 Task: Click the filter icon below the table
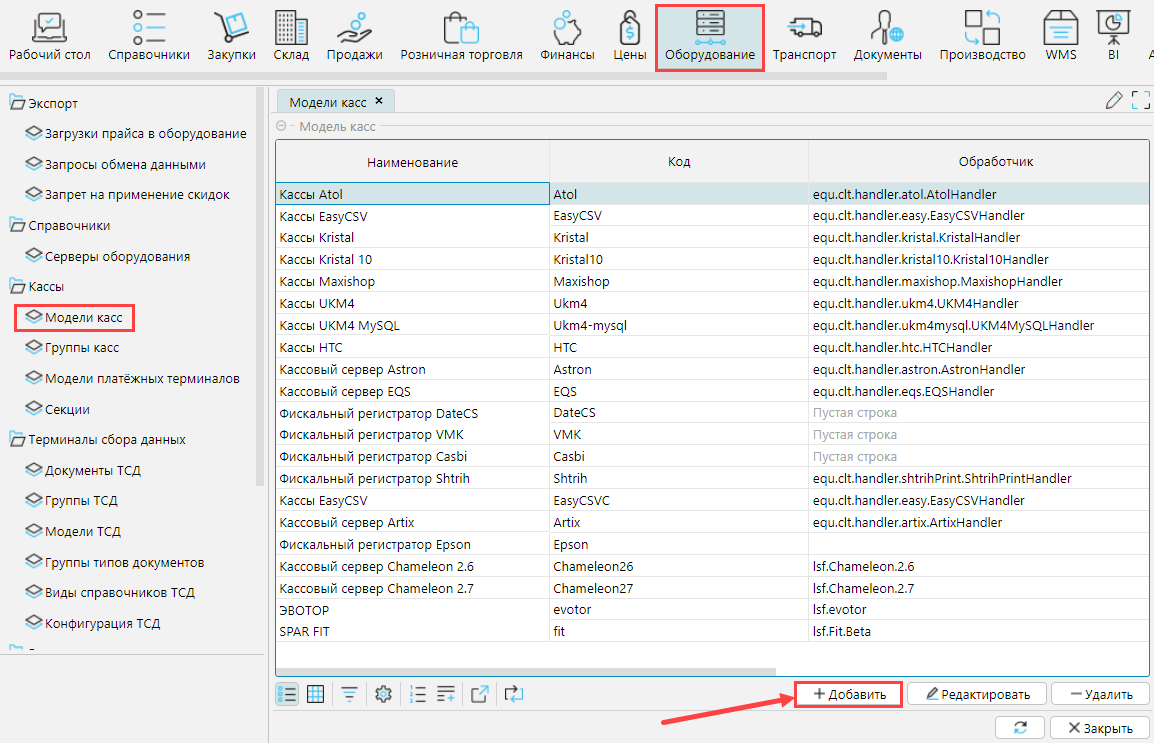349,694
